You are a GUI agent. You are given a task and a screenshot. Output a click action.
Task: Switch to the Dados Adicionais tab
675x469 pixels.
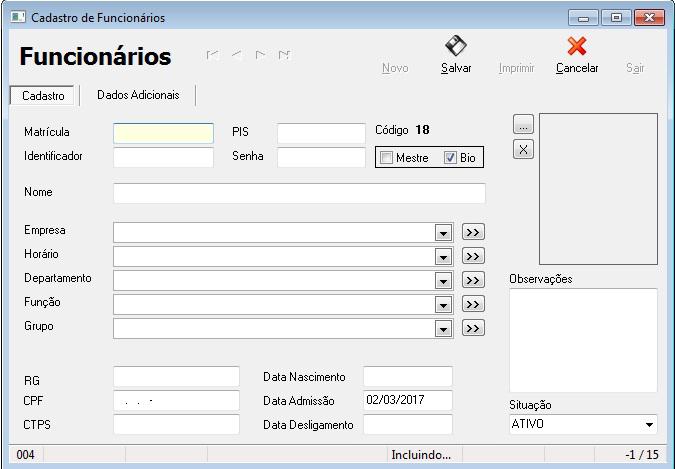click(x=138, y=95)
